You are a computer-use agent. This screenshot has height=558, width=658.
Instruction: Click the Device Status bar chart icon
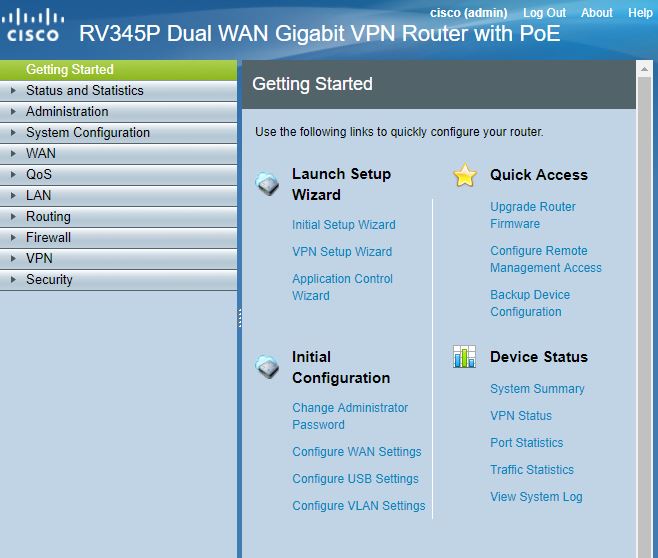click(465, 357)
